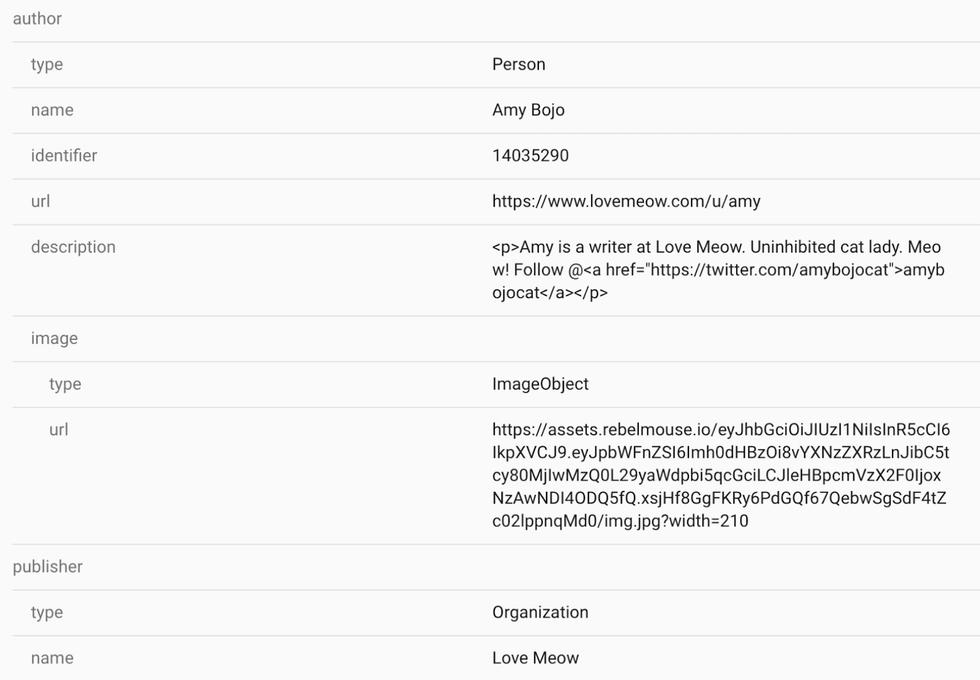The width and height of the screenshot is (980, 680).
Task: Select the name value Amy Bojo
Action: coord(527,110)
